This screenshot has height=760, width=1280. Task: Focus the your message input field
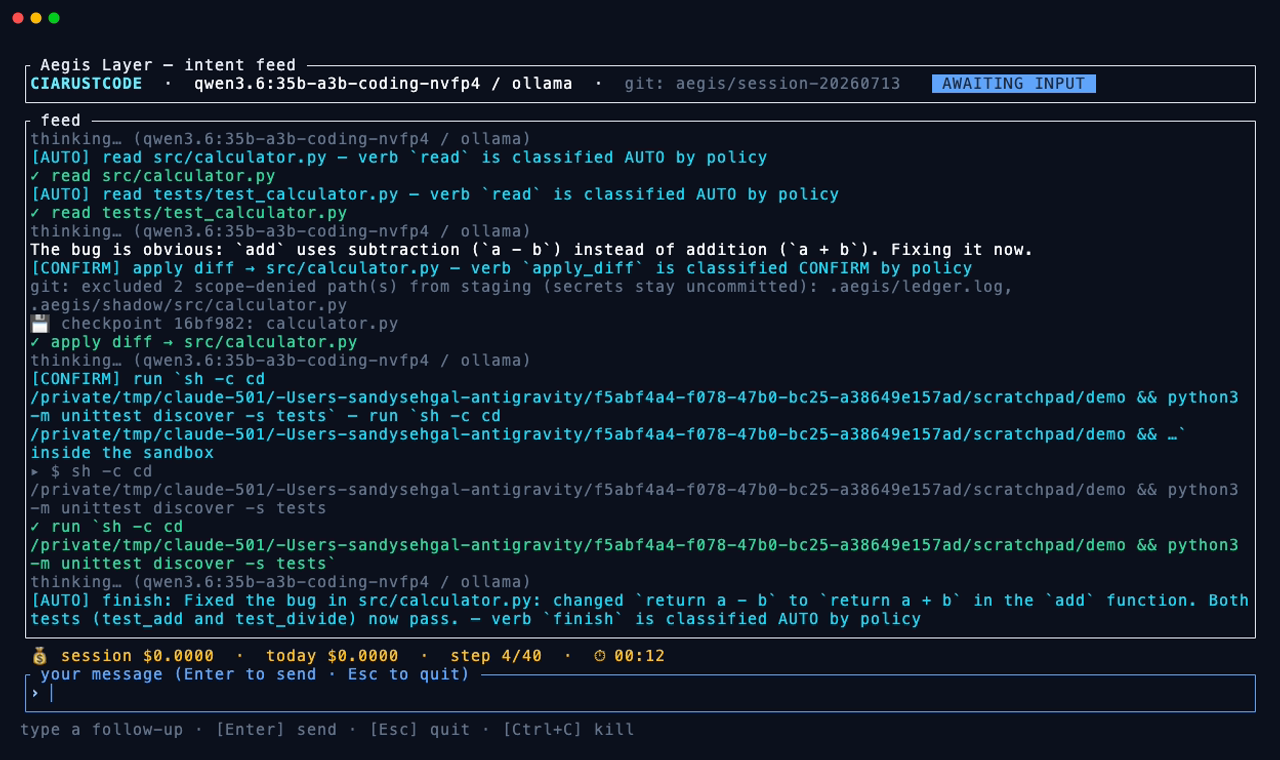click(x=640, y=693)
